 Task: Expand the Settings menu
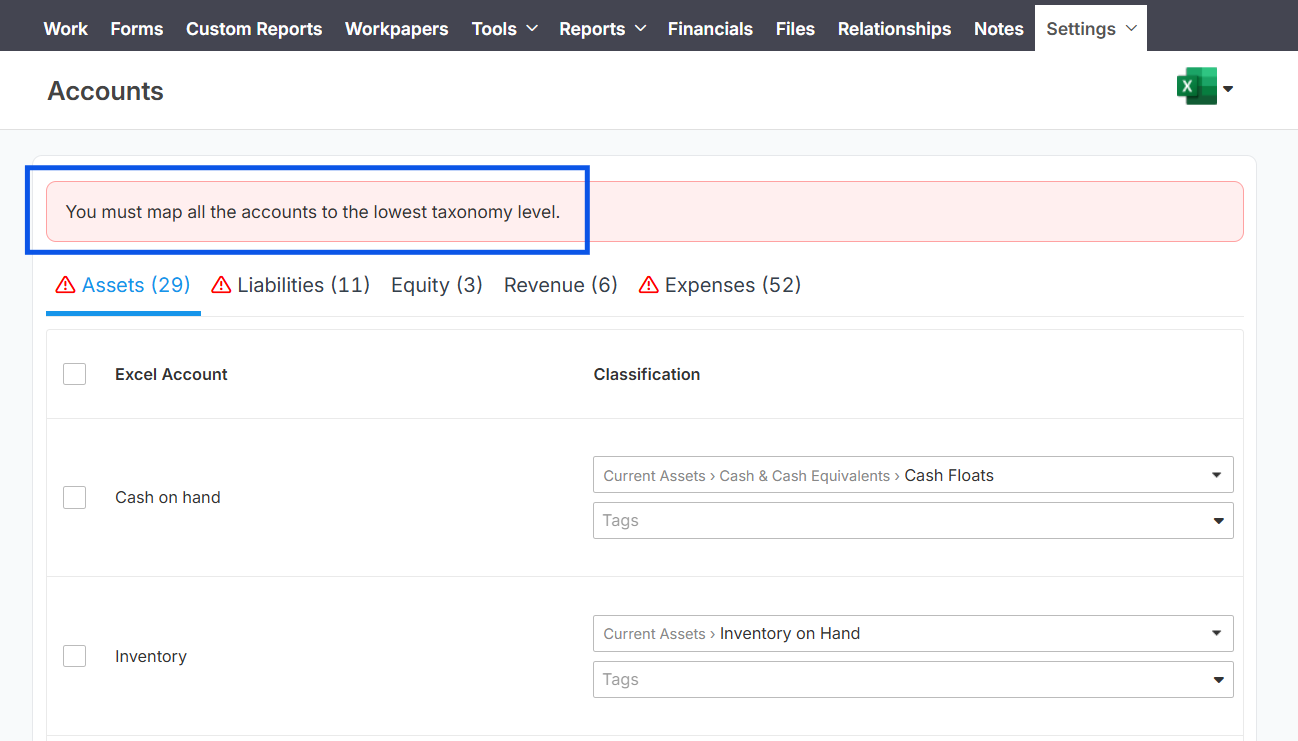click(x=1091, y=28)
